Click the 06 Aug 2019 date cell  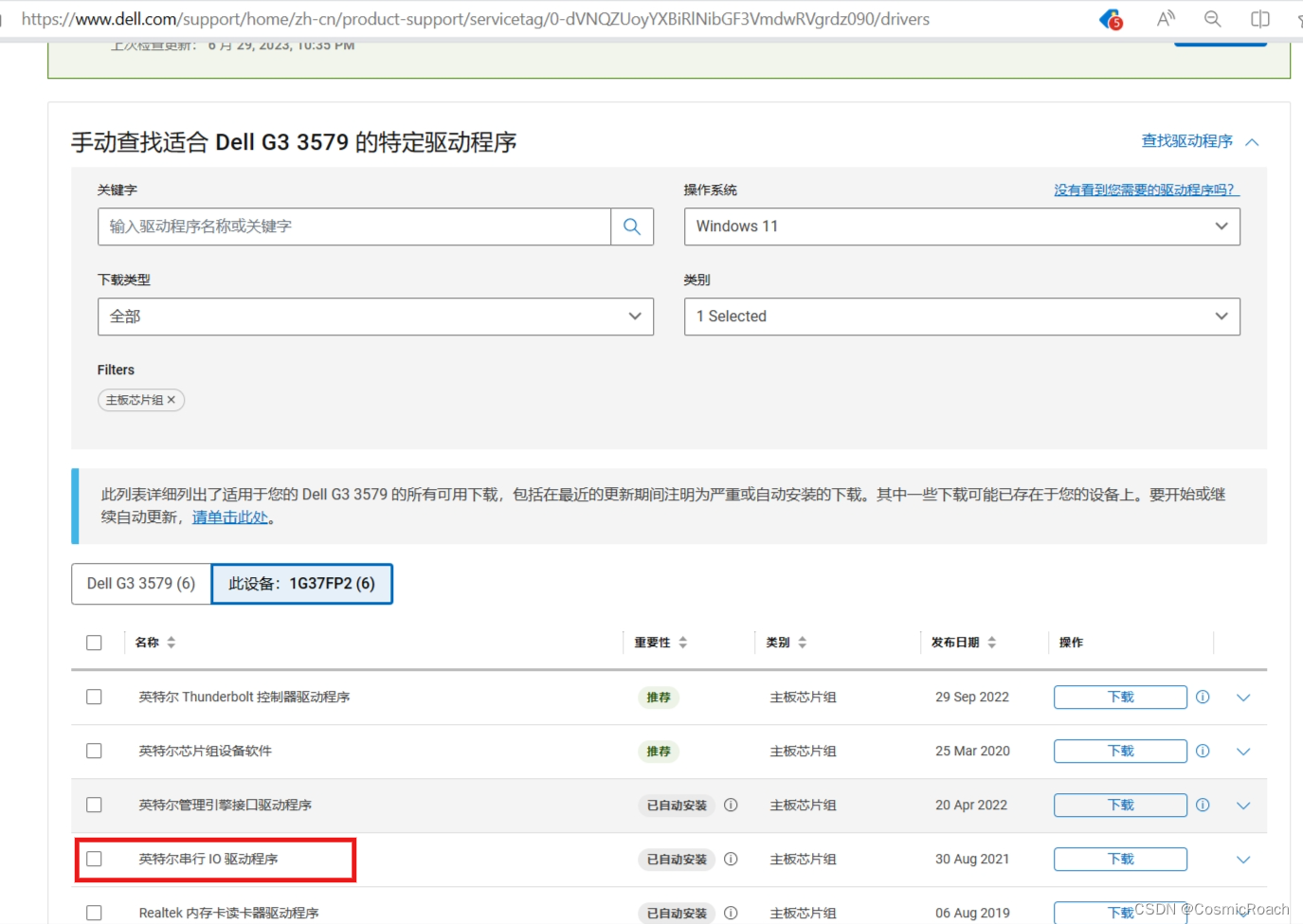(x=972, y=913)
